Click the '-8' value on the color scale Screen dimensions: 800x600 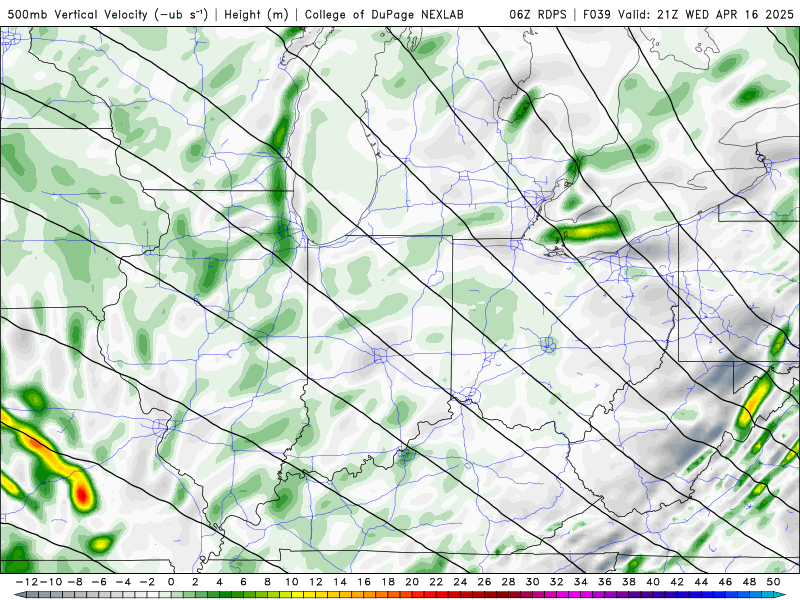coord(75,582)
